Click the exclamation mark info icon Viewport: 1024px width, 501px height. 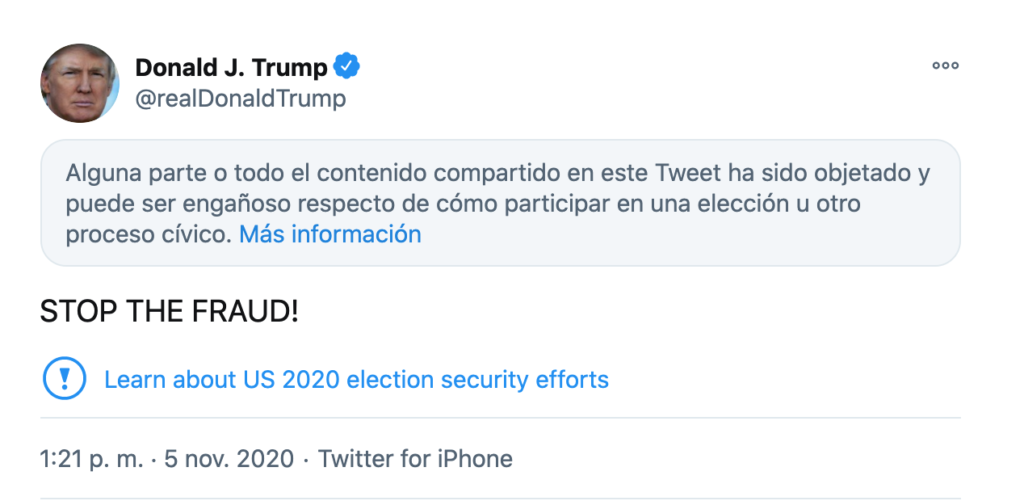point(61,380)
